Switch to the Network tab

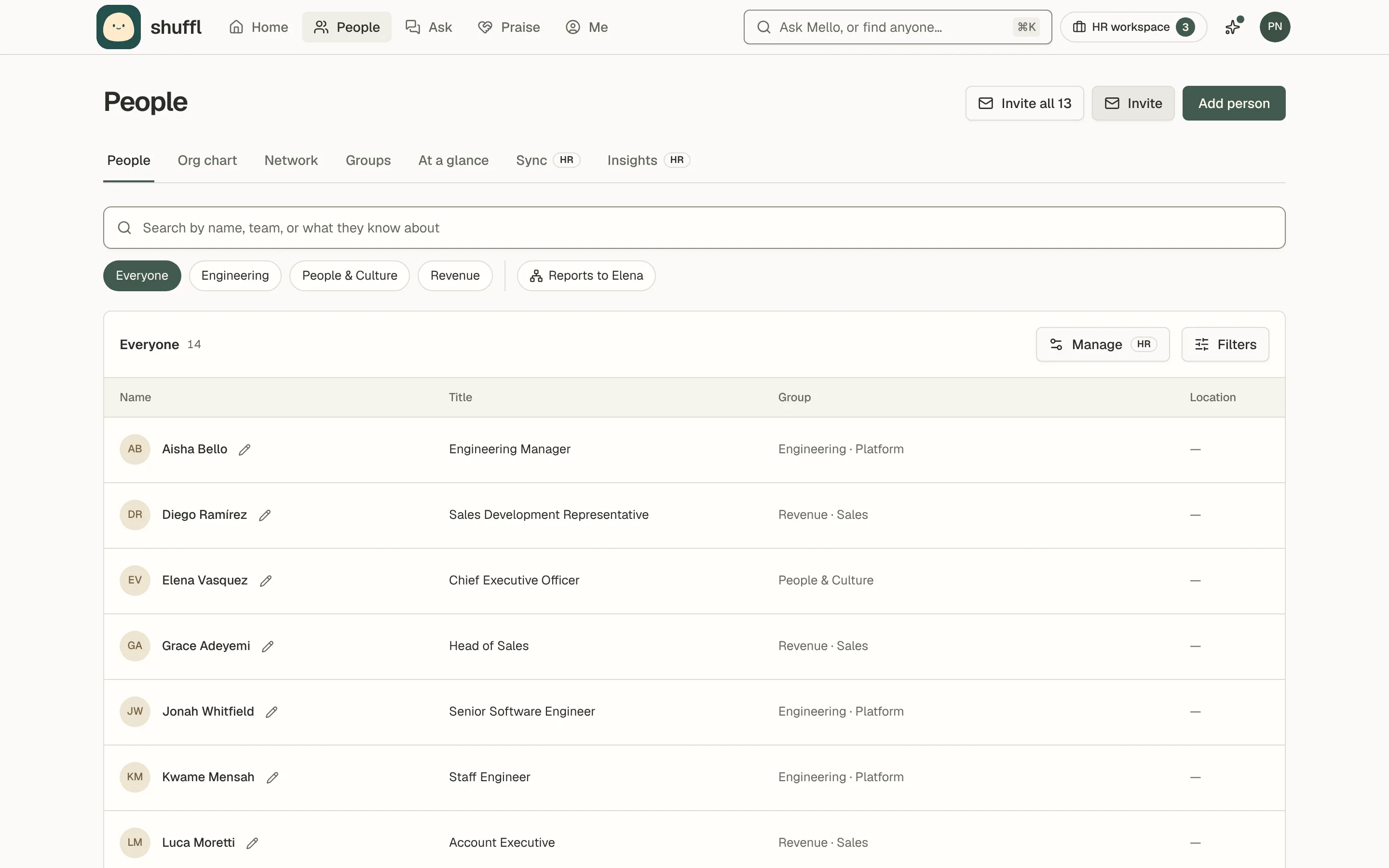click(291, 160)
